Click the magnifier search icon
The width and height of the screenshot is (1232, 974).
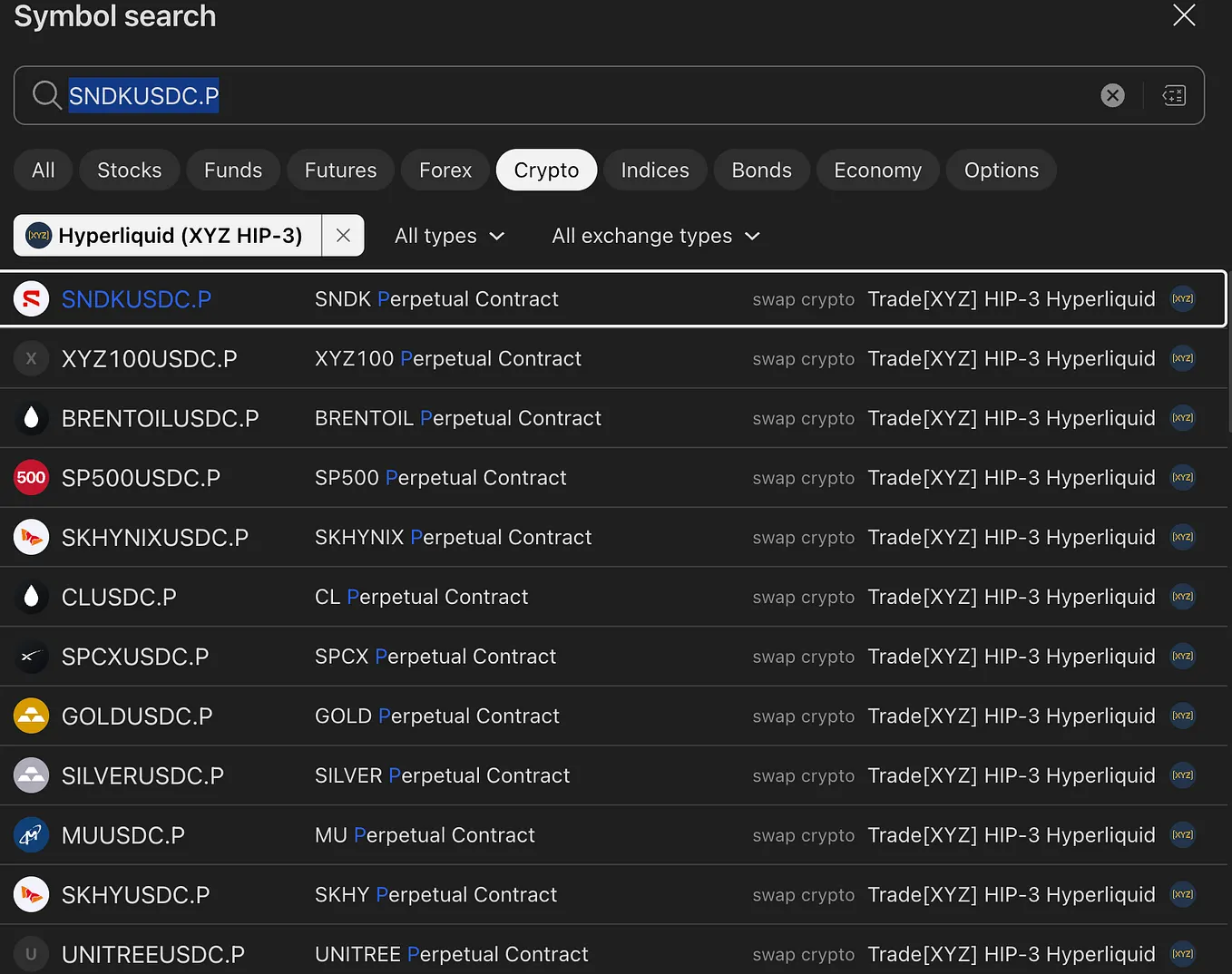46,95
